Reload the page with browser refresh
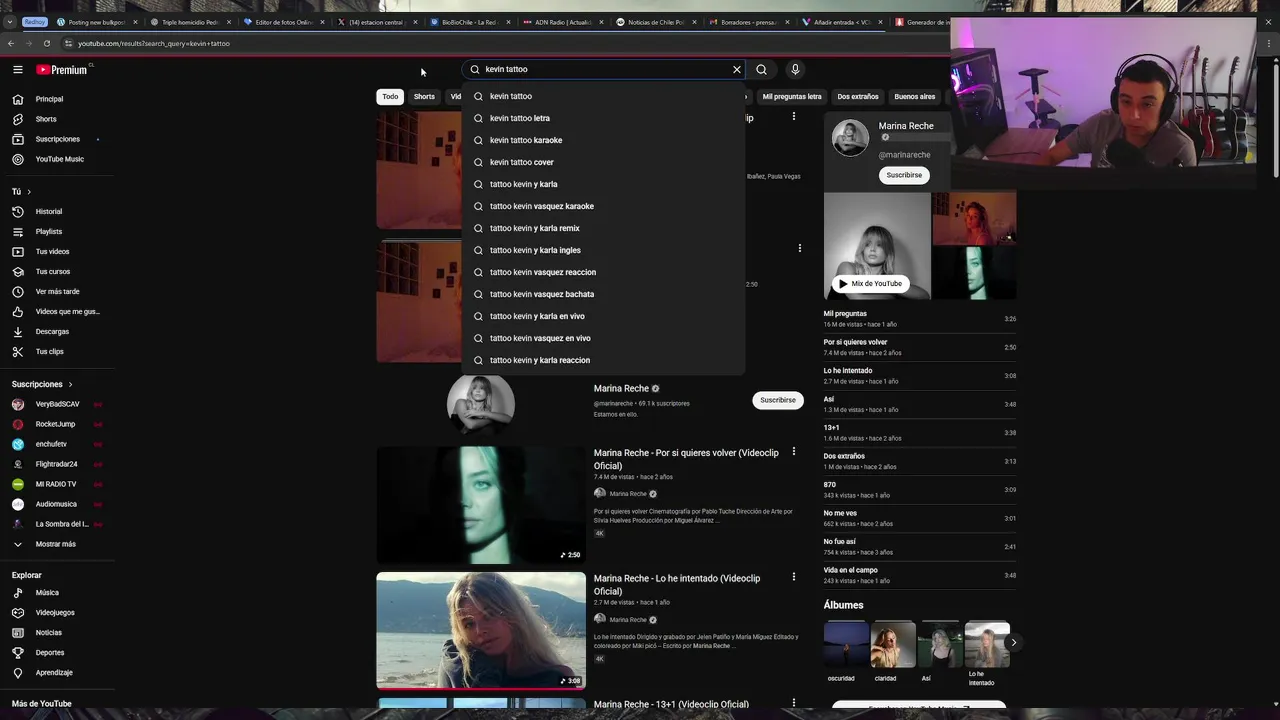 tap(47, 43)
